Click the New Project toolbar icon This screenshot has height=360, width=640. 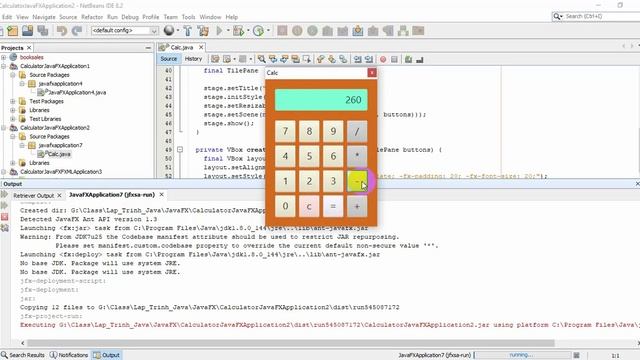coord(12,31)
